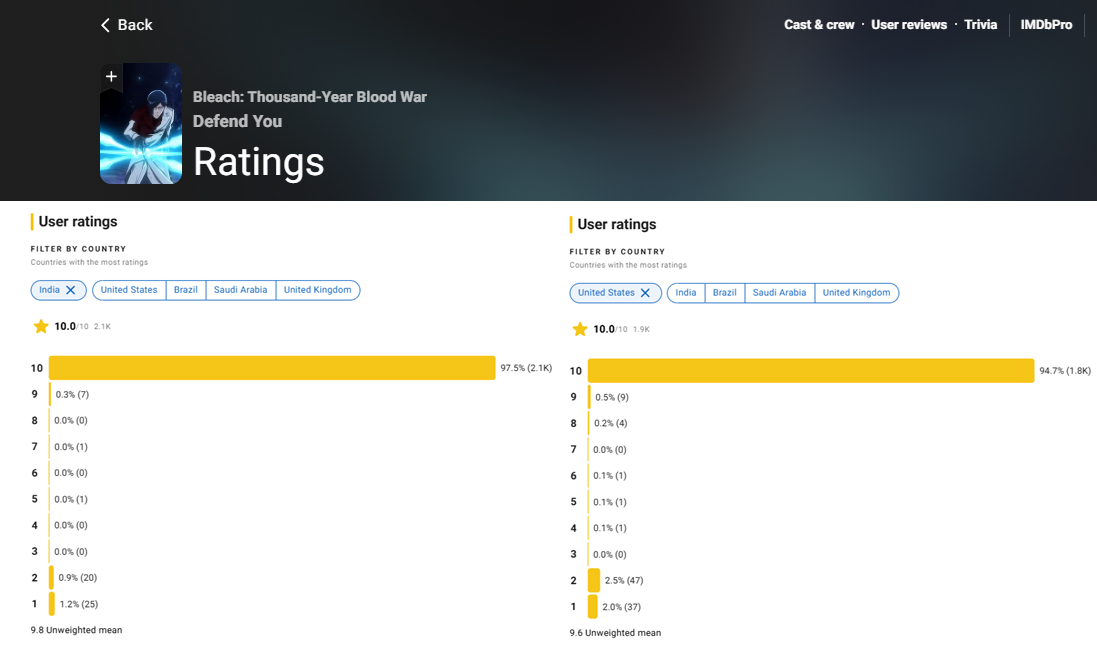Open the User reviews page
Viewport: 1097px width, 651px height.
tap(909, 24)
